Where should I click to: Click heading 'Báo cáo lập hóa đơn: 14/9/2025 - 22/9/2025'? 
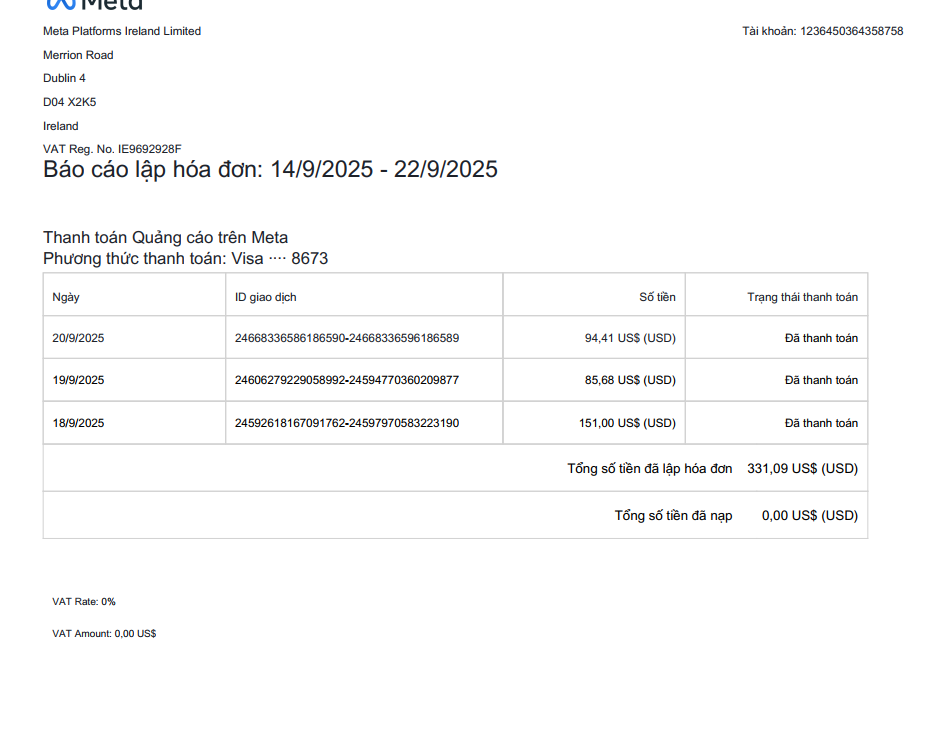point(270,169)
